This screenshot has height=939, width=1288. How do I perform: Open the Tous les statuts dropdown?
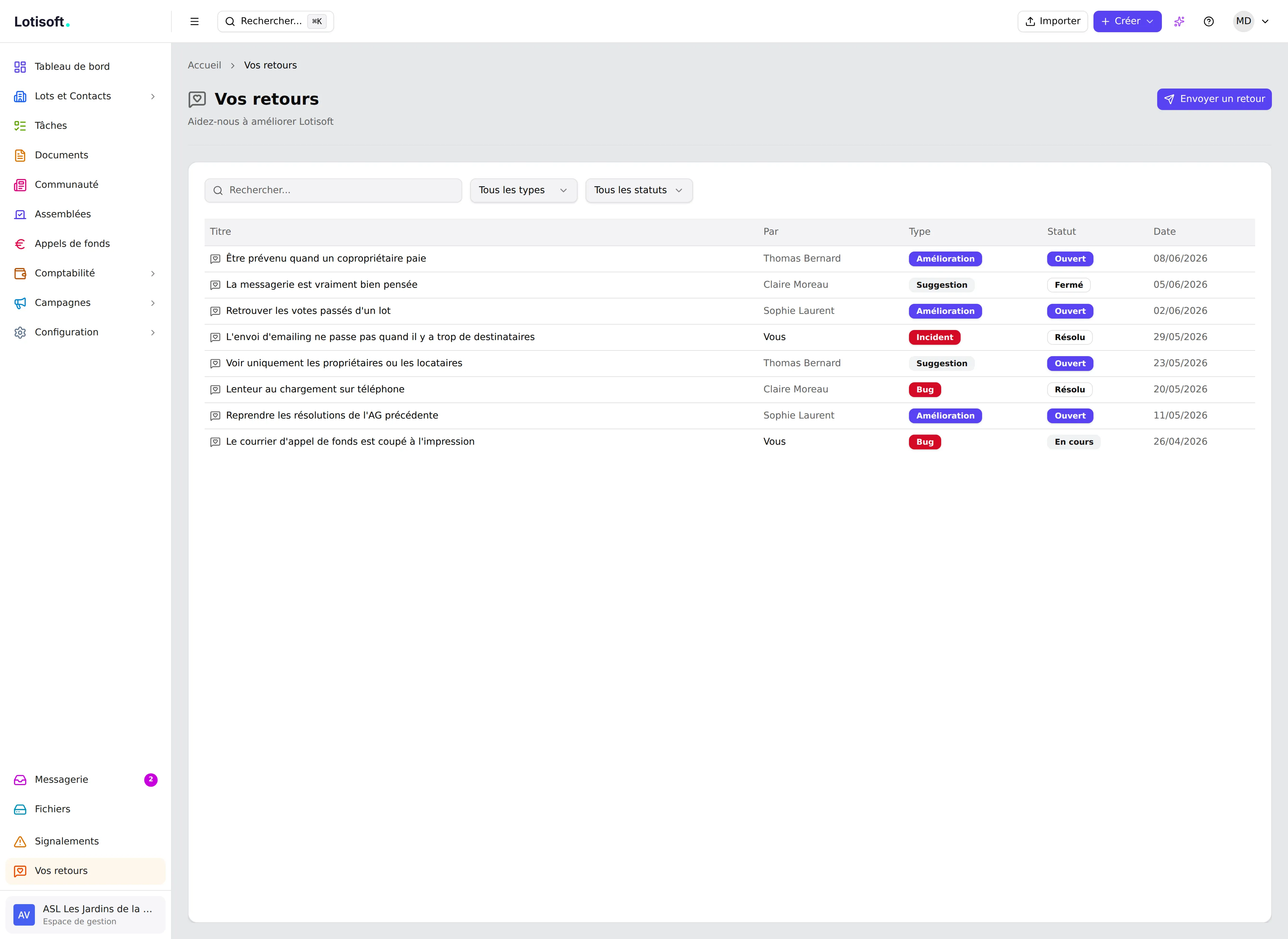pos(639,190)
